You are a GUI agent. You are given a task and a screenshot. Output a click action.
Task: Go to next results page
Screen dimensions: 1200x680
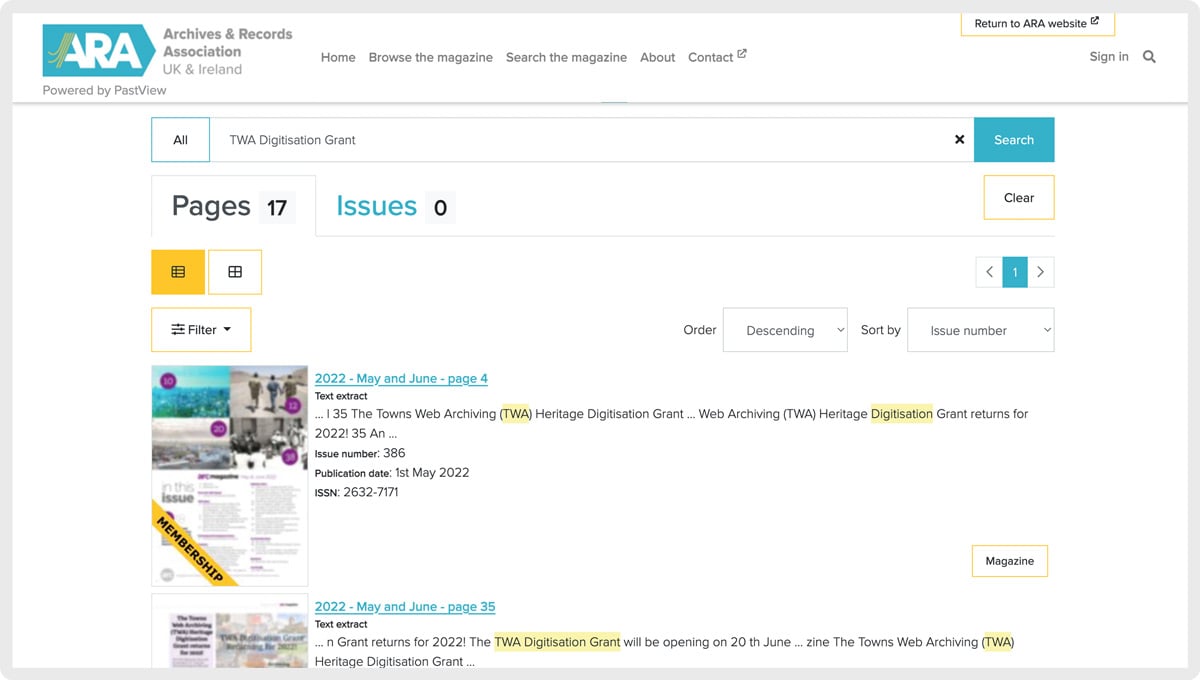tap(1041, 272)
